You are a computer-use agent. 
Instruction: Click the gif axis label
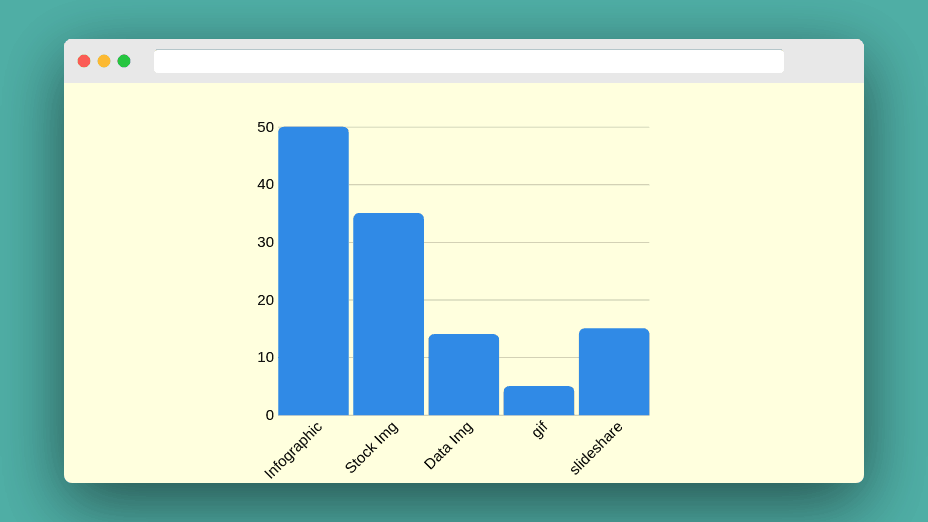[540, 430]
